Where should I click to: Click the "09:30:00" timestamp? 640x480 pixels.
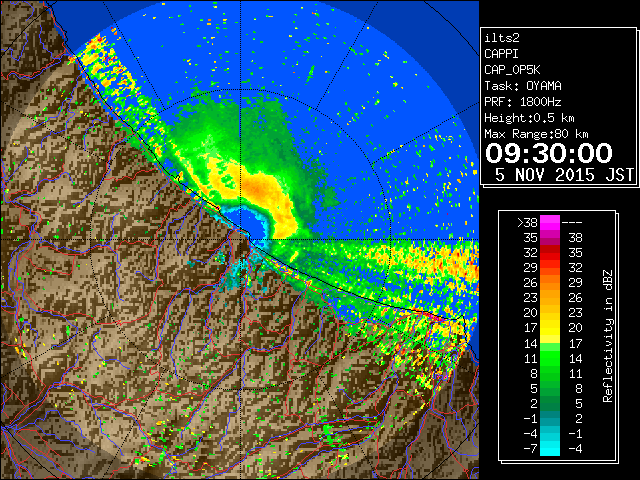click(x=549, y=153)
